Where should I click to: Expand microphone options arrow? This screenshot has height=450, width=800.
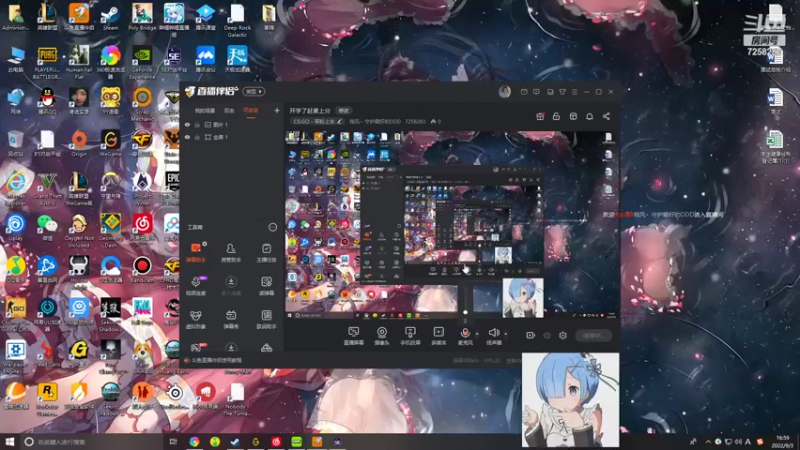[477, 334]
